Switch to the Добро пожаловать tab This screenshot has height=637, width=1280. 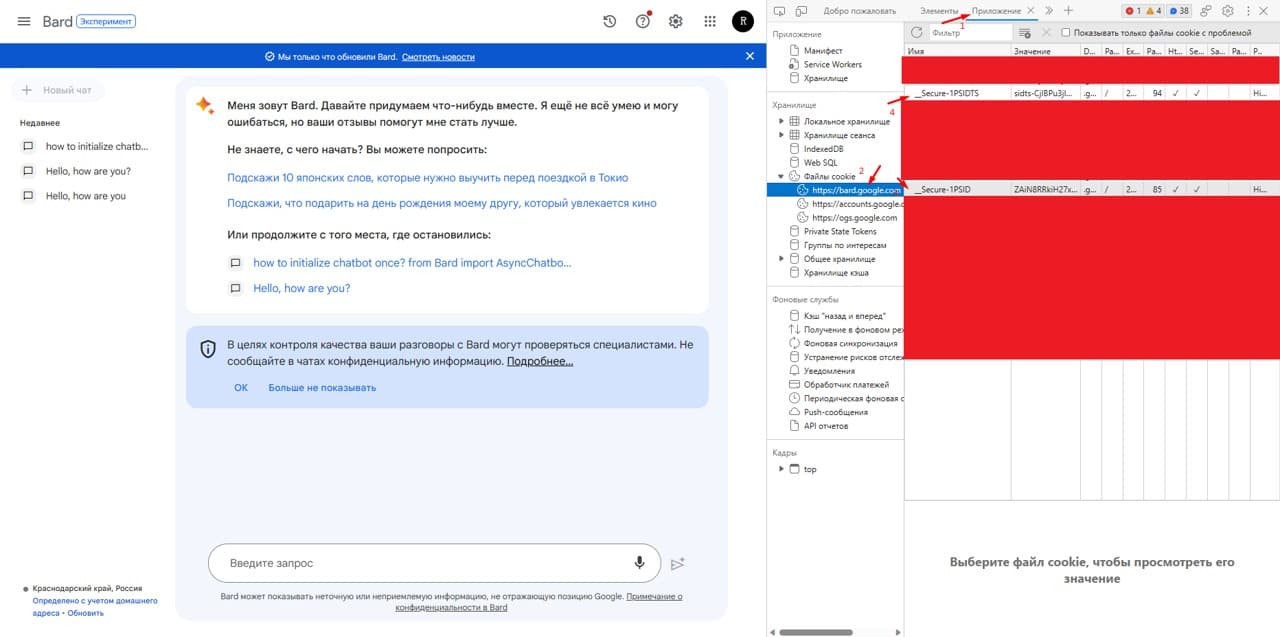tap(859, 11)
